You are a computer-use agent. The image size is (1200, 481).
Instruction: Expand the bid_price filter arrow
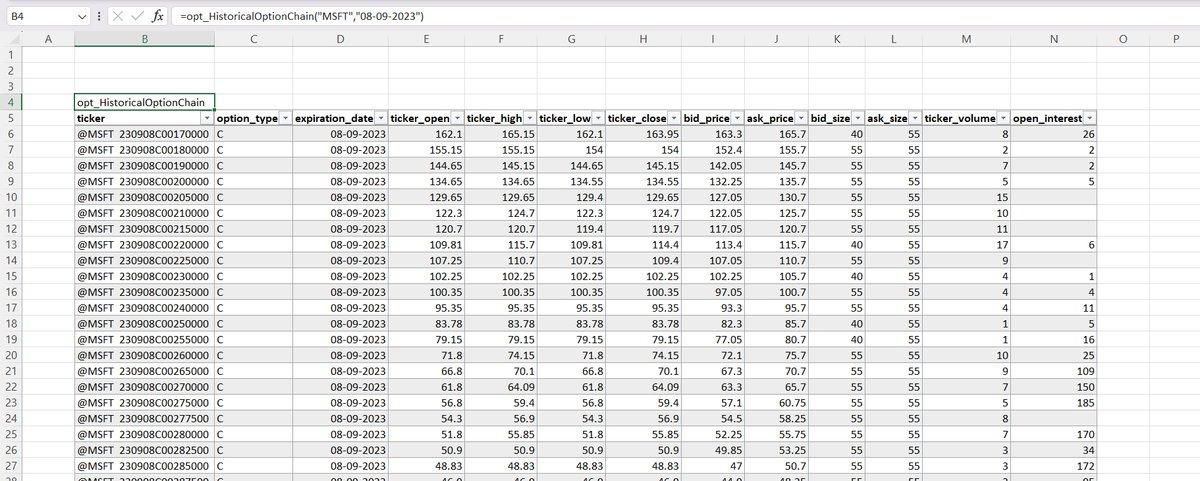[735, 118]
